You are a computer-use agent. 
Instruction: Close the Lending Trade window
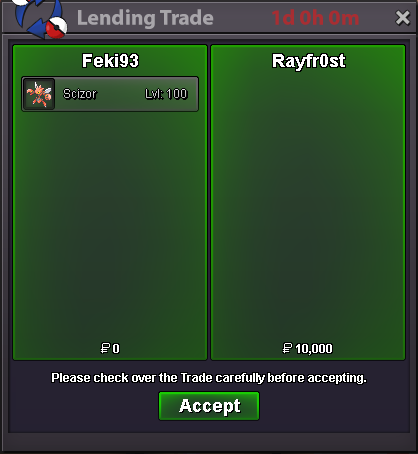tap(402, 18)
